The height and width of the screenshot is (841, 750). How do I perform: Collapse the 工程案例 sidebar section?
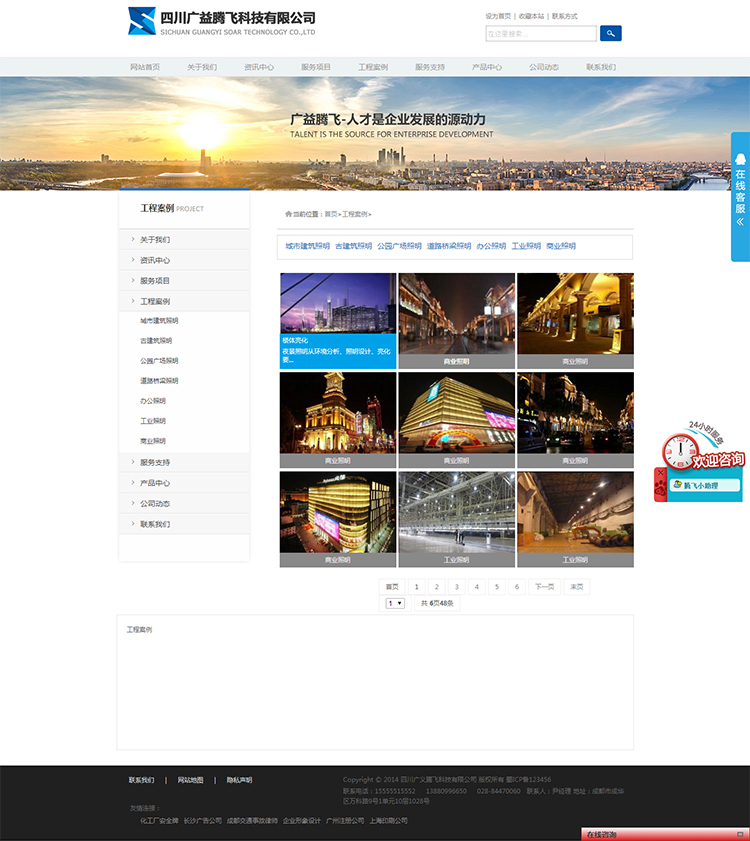pos(155,301)
